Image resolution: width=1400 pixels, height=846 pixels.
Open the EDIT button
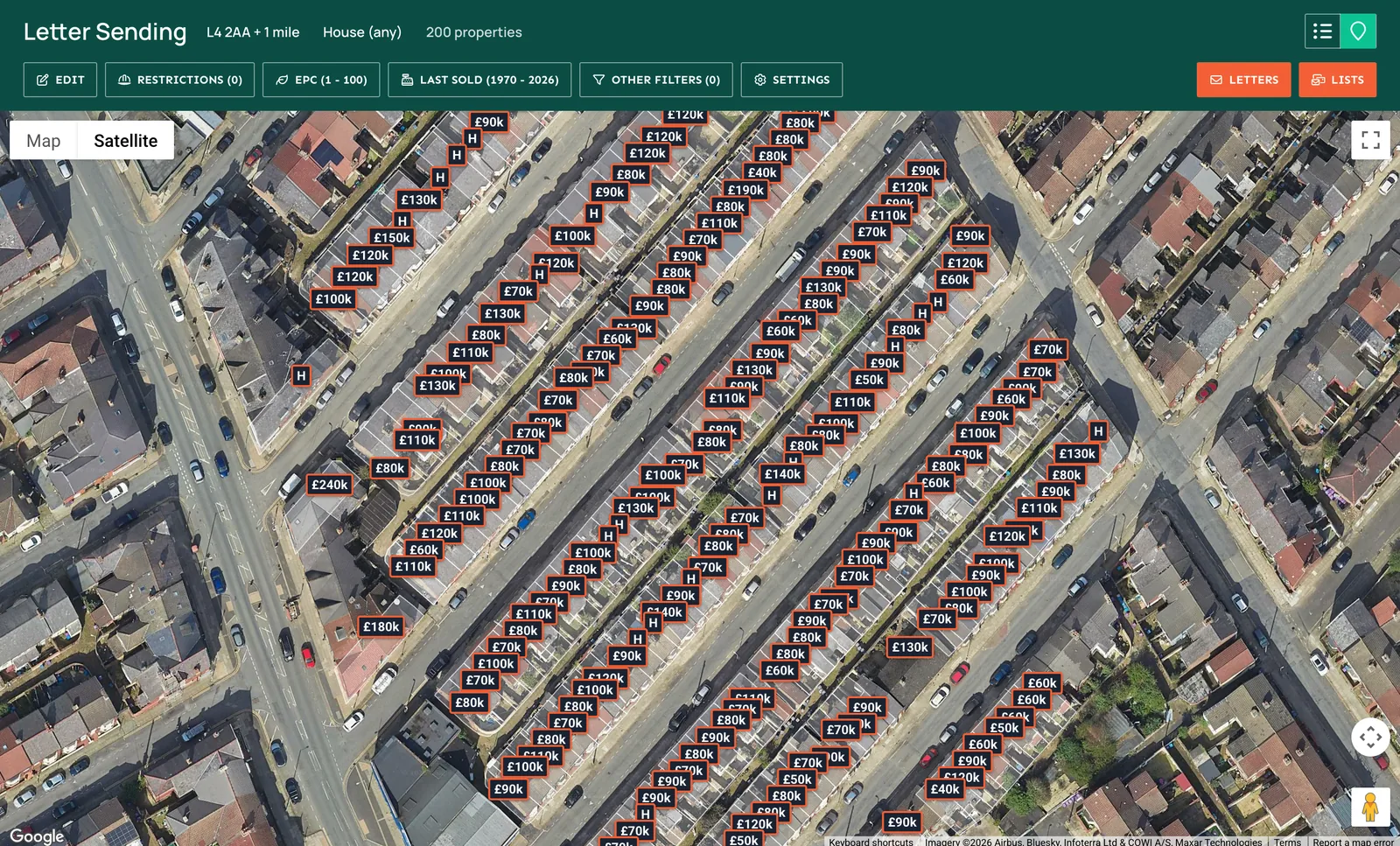pyautogui.click(x=60, y=80)
